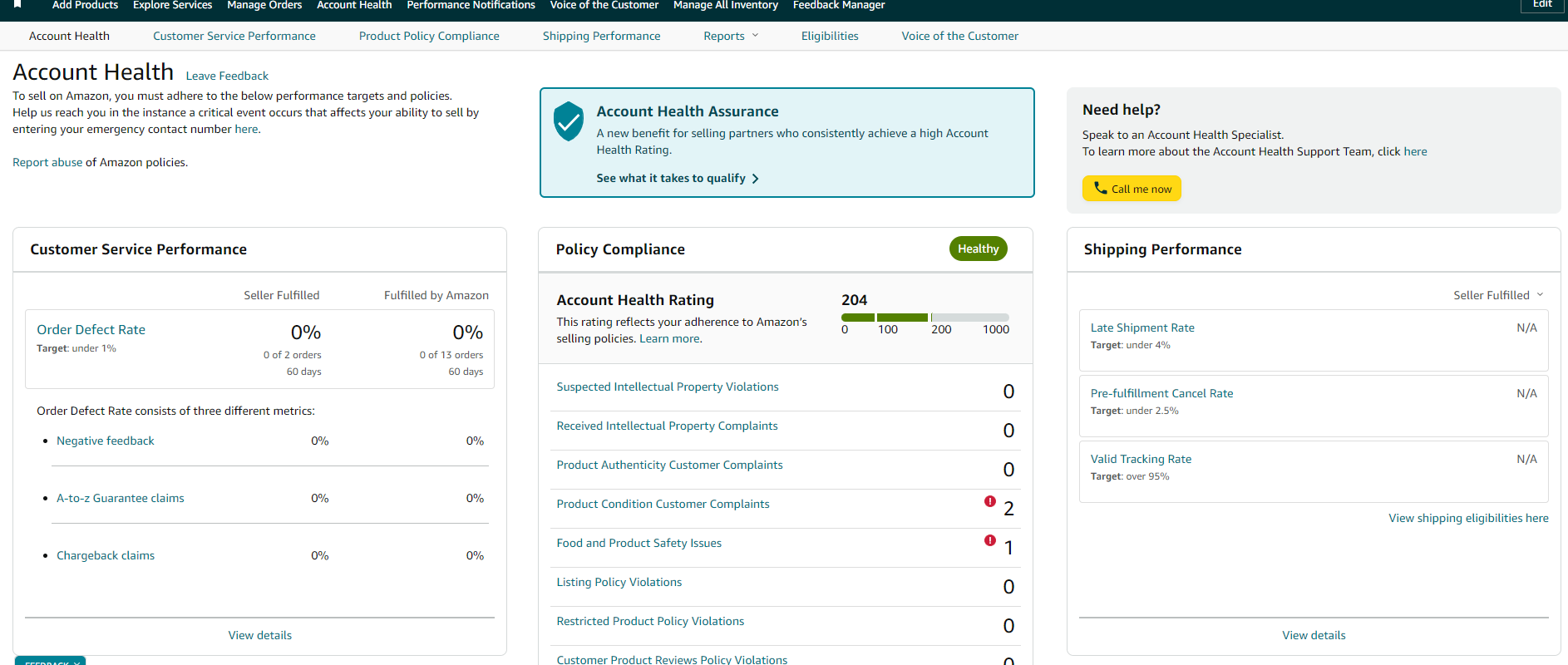Click the '0 of 2 orders' text
1568x665 pixels.
click(x=293, y=355)
